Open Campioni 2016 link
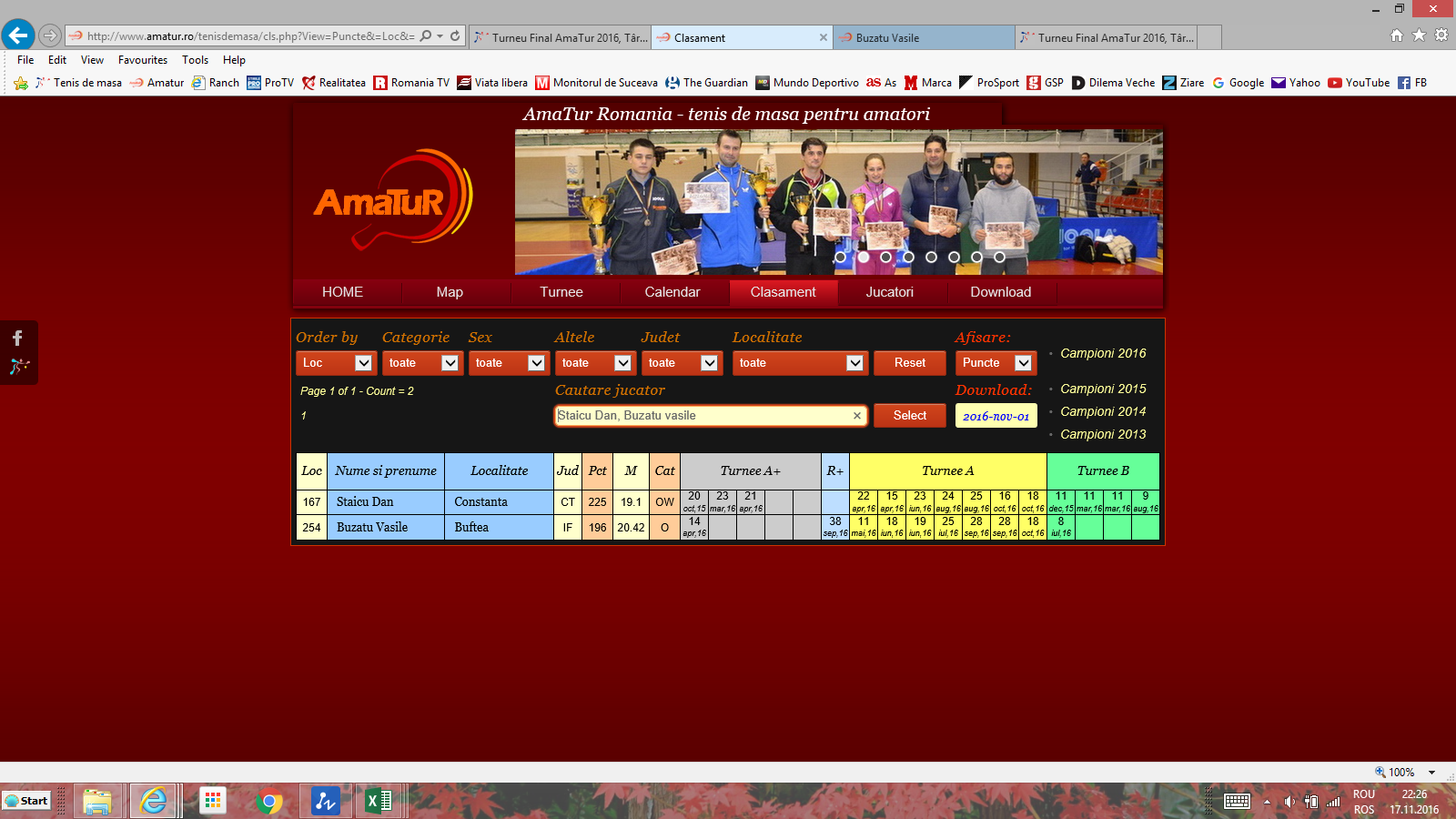Screen dimensions: 1456x819 pyautogui.click(x=1103, y=353)
